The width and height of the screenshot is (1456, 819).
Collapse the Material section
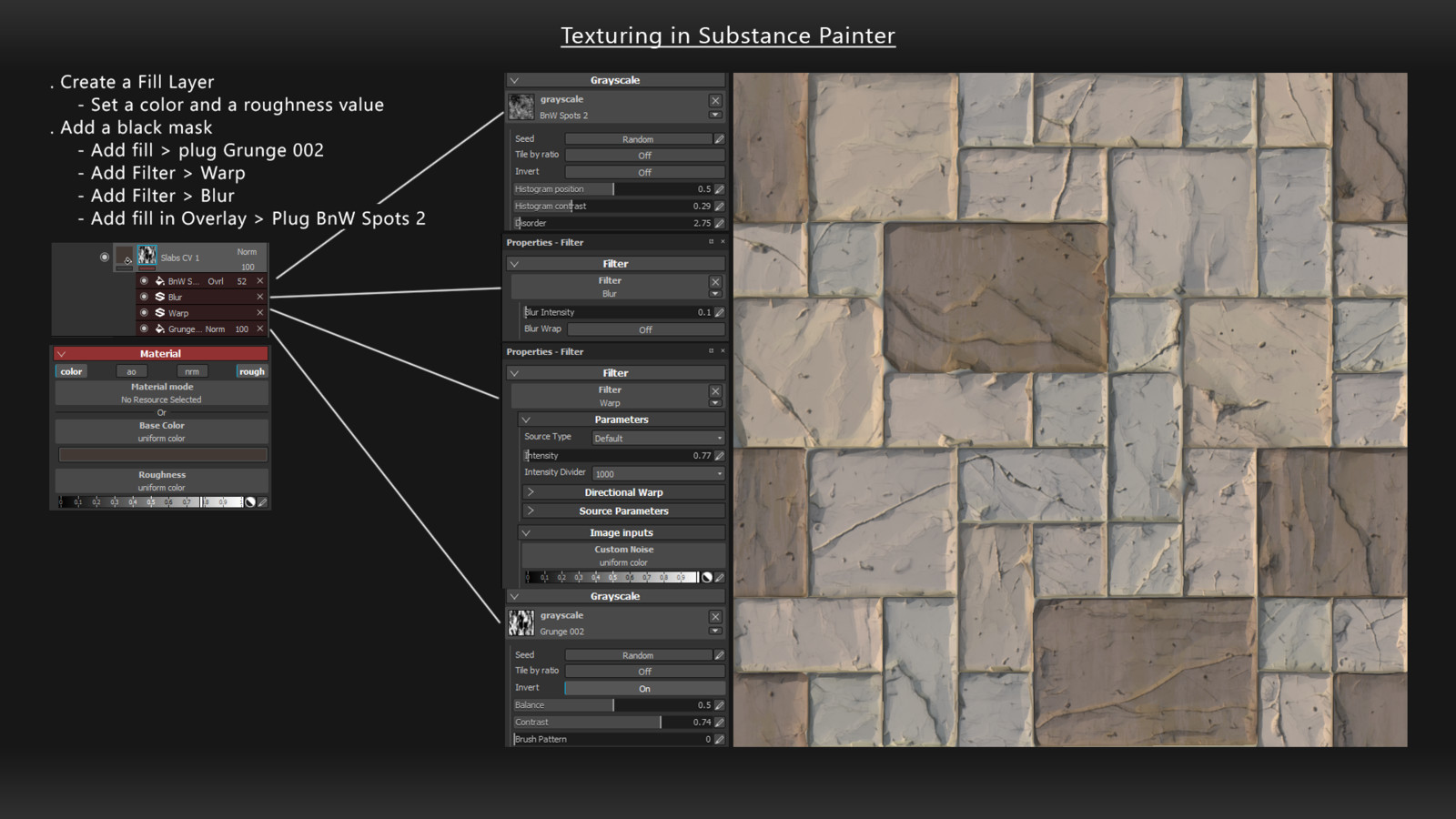point(62,353)
